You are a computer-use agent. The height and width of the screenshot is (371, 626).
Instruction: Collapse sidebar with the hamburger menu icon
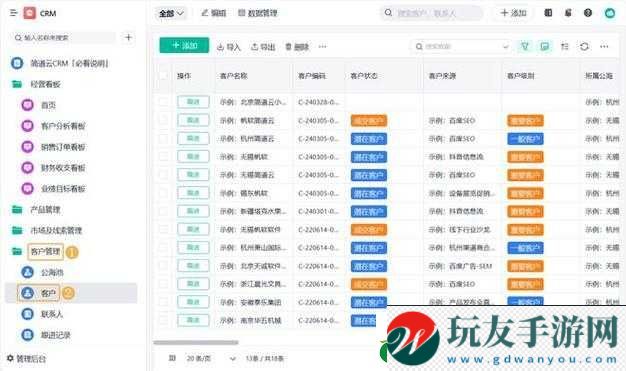[x=13, y=13]
